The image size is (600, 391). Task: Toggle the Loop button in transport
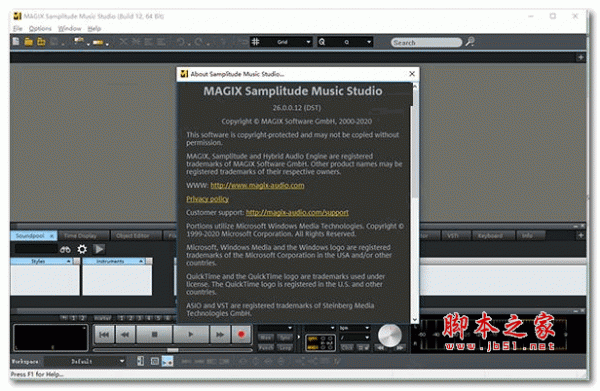pos(285,348)
